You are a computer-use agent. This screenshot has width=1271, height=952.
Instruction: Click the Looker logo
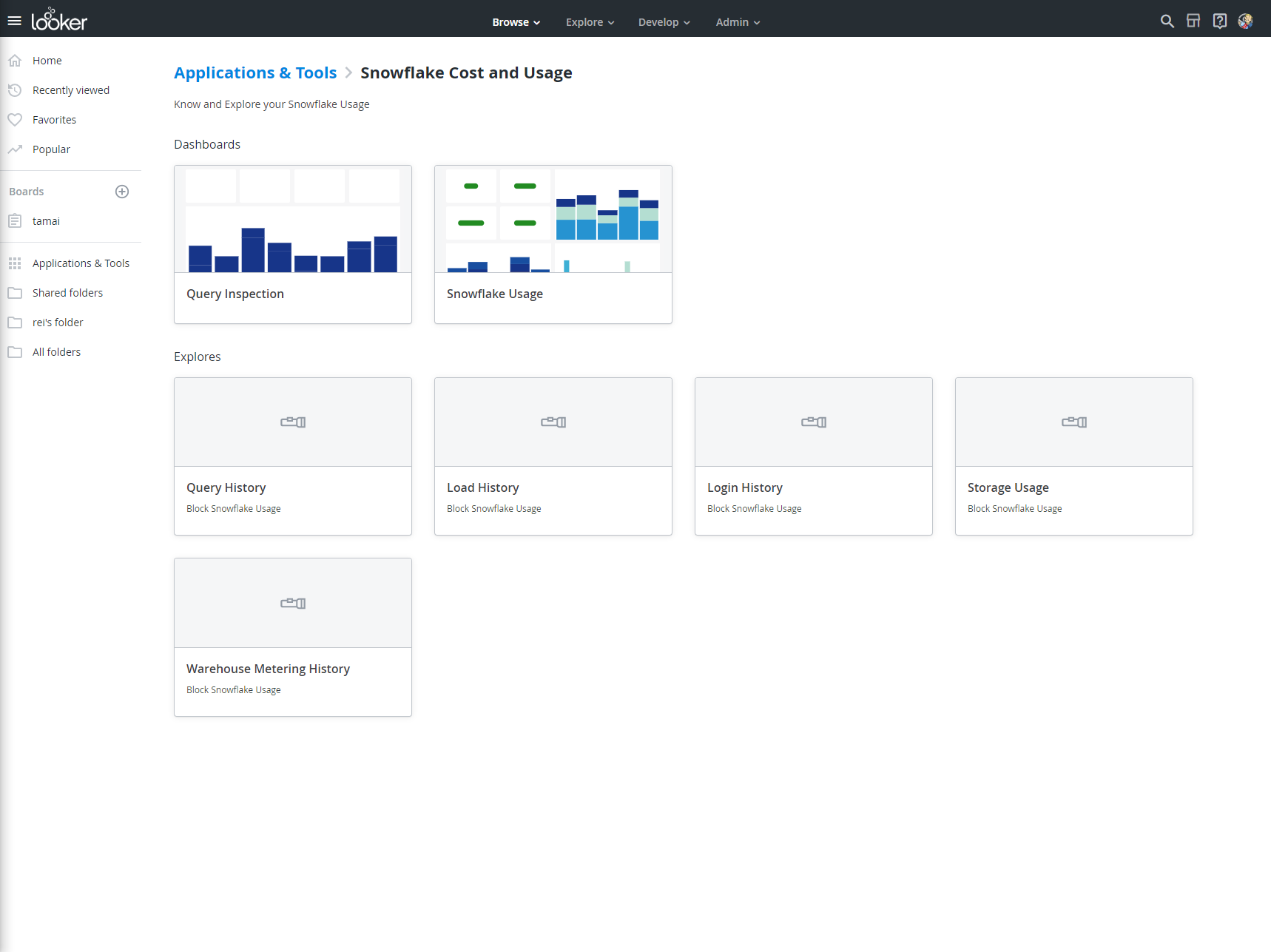tap(58, 20)
